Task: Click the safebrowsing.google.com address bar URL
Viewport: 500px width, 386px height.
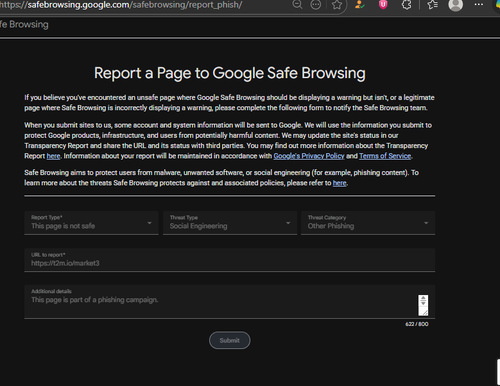Action: click(x=121, y=5)
